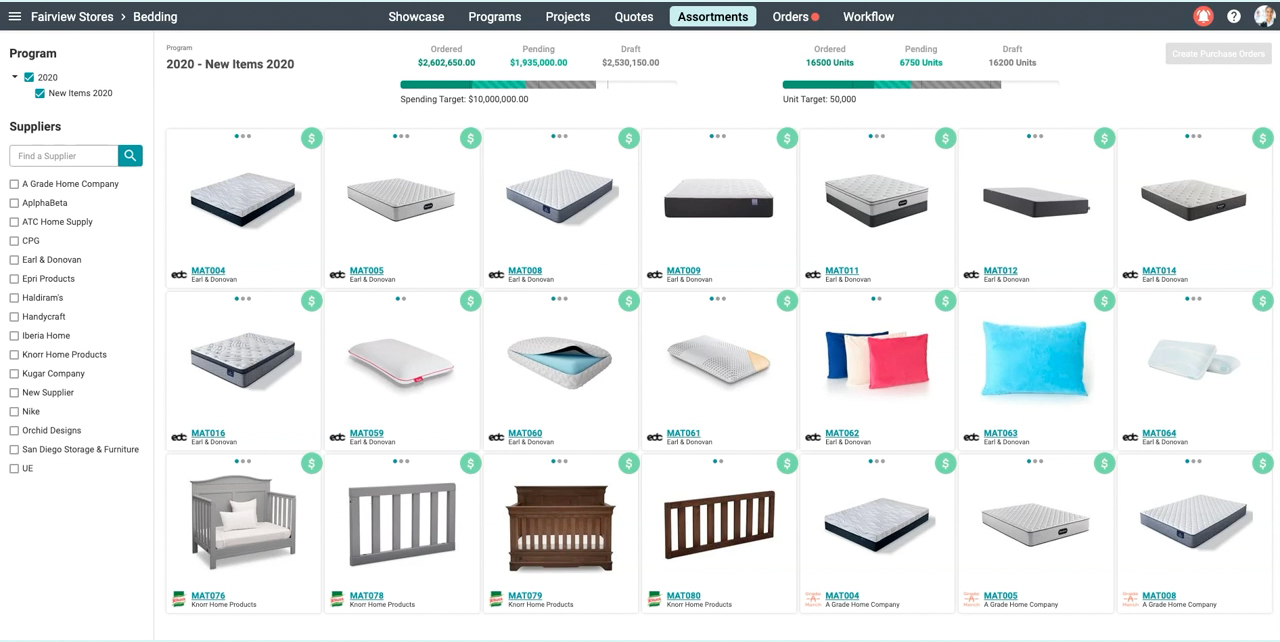The width and height of the screenshot is (1280, 642).
Task: Uncheck the New Items 2020 checkbox
Action: click(x=40, y=93)
